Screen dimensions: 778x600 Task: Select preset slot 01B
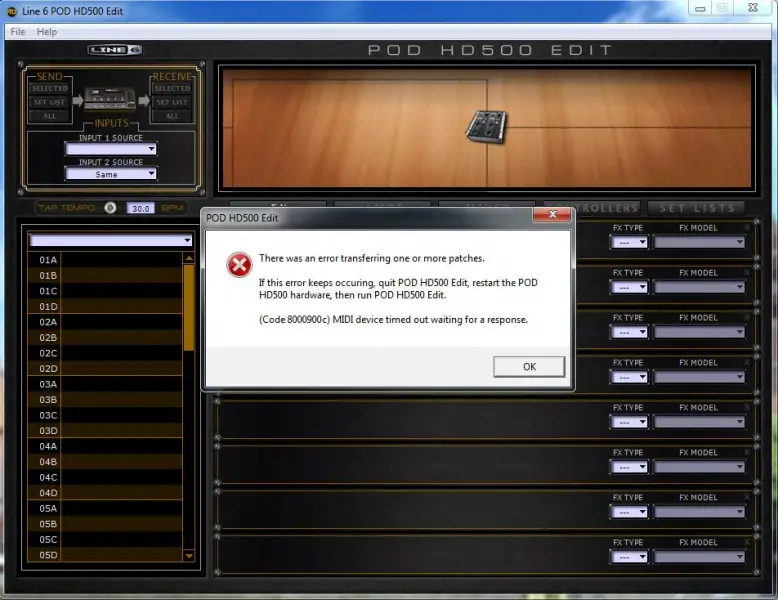(x=105, y=275)
